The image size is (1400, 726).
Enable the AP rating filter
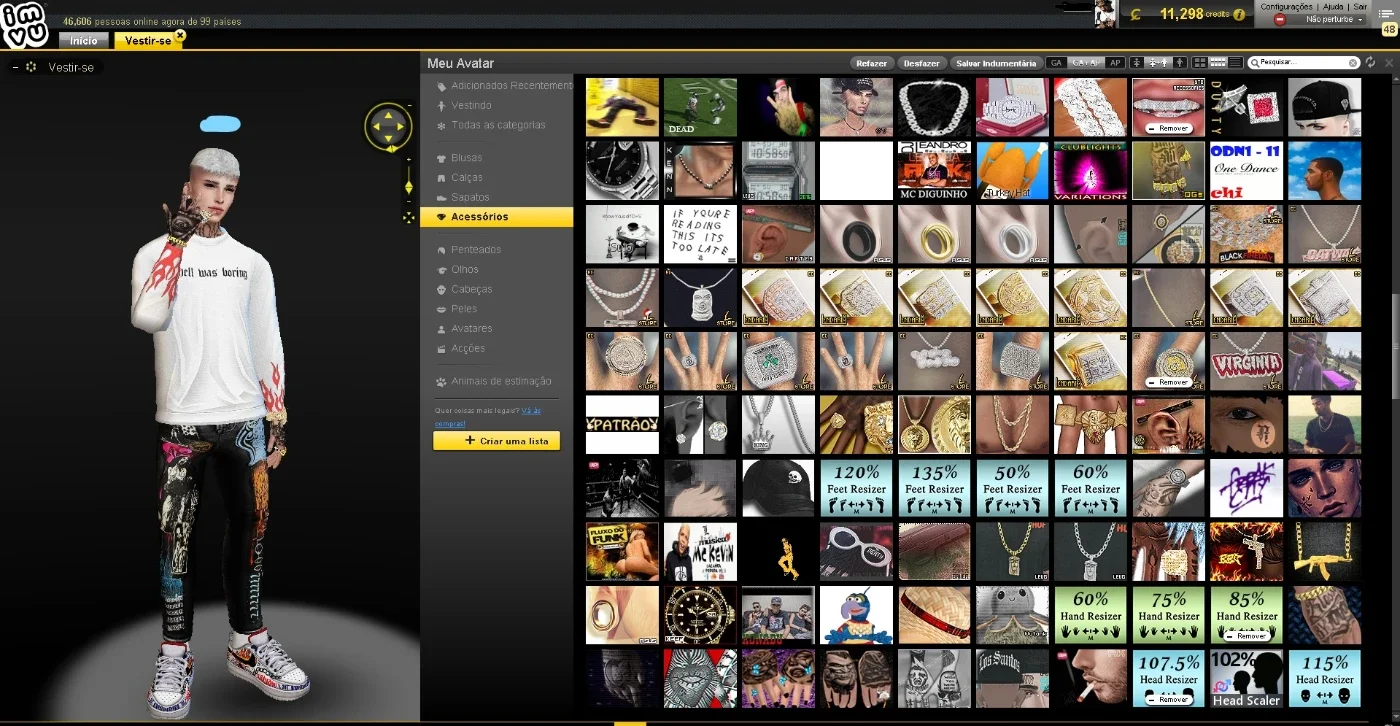click(1115, 63)
